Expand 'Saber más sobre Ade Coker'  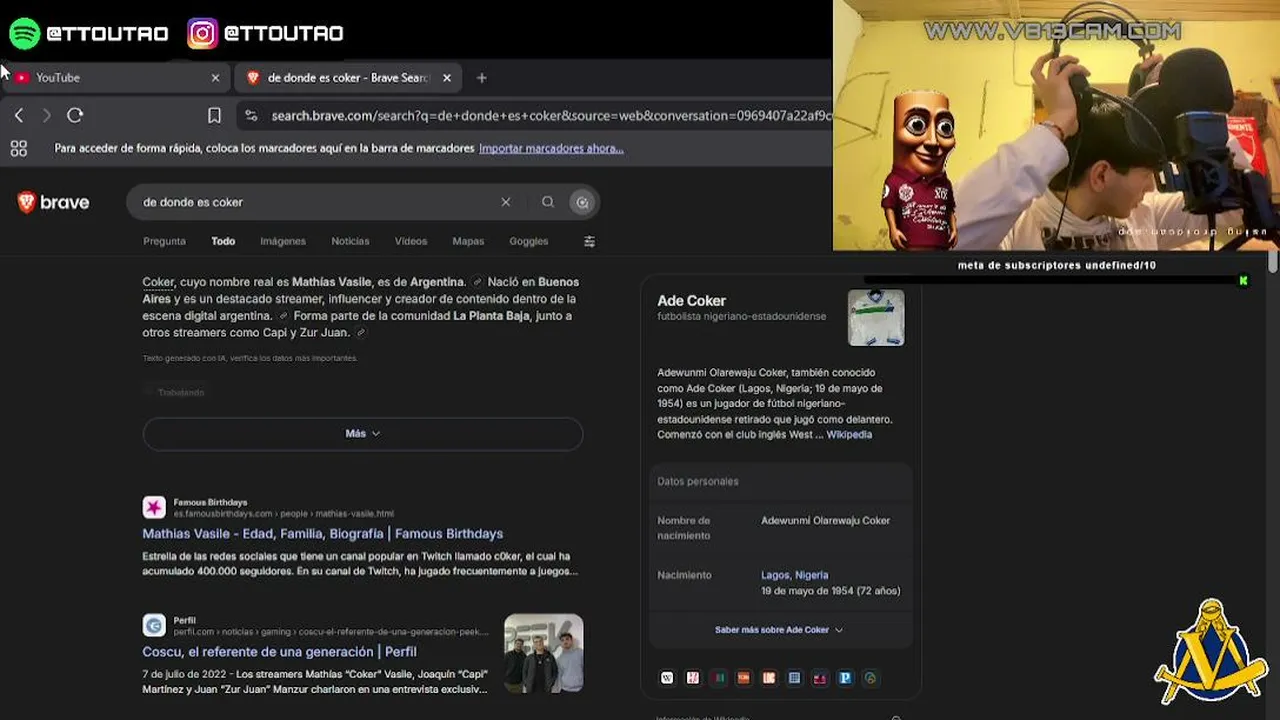[x=779, y=630]
